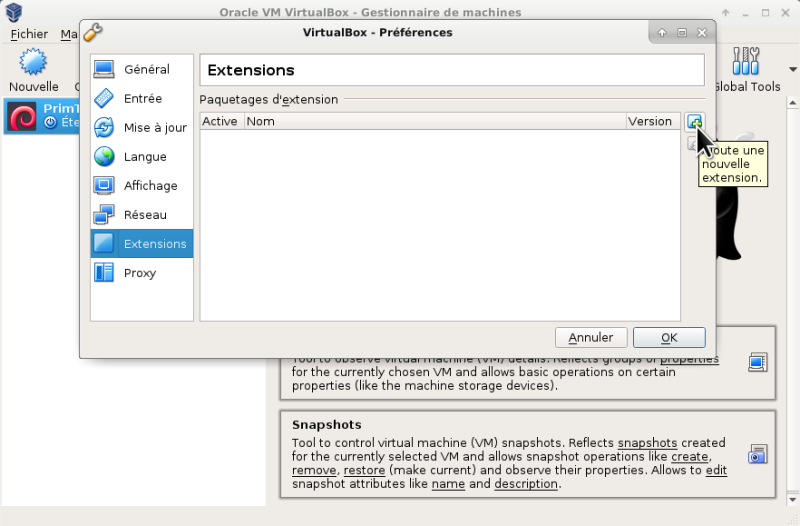Click the Entrée keyboard icon

pyautogui.click(x=104, y=98)
